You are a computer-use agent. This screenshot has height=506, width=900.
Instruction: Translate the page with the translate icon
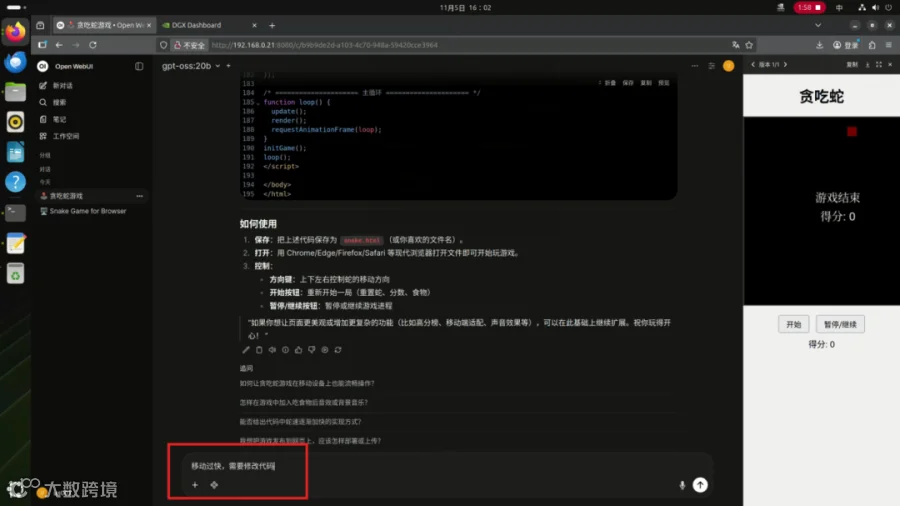[x=735, y=45]
